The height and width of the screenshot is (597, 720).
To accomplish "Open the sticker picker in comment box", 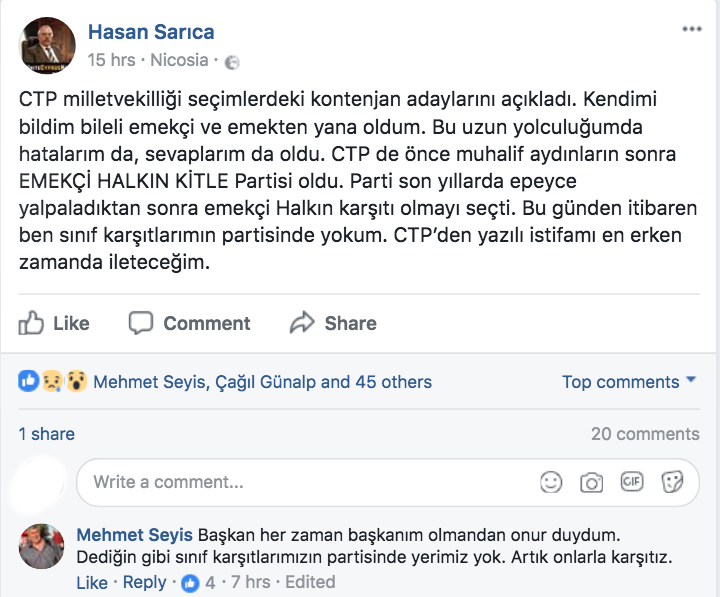I will pyautogui.click(x=672, y=482).
